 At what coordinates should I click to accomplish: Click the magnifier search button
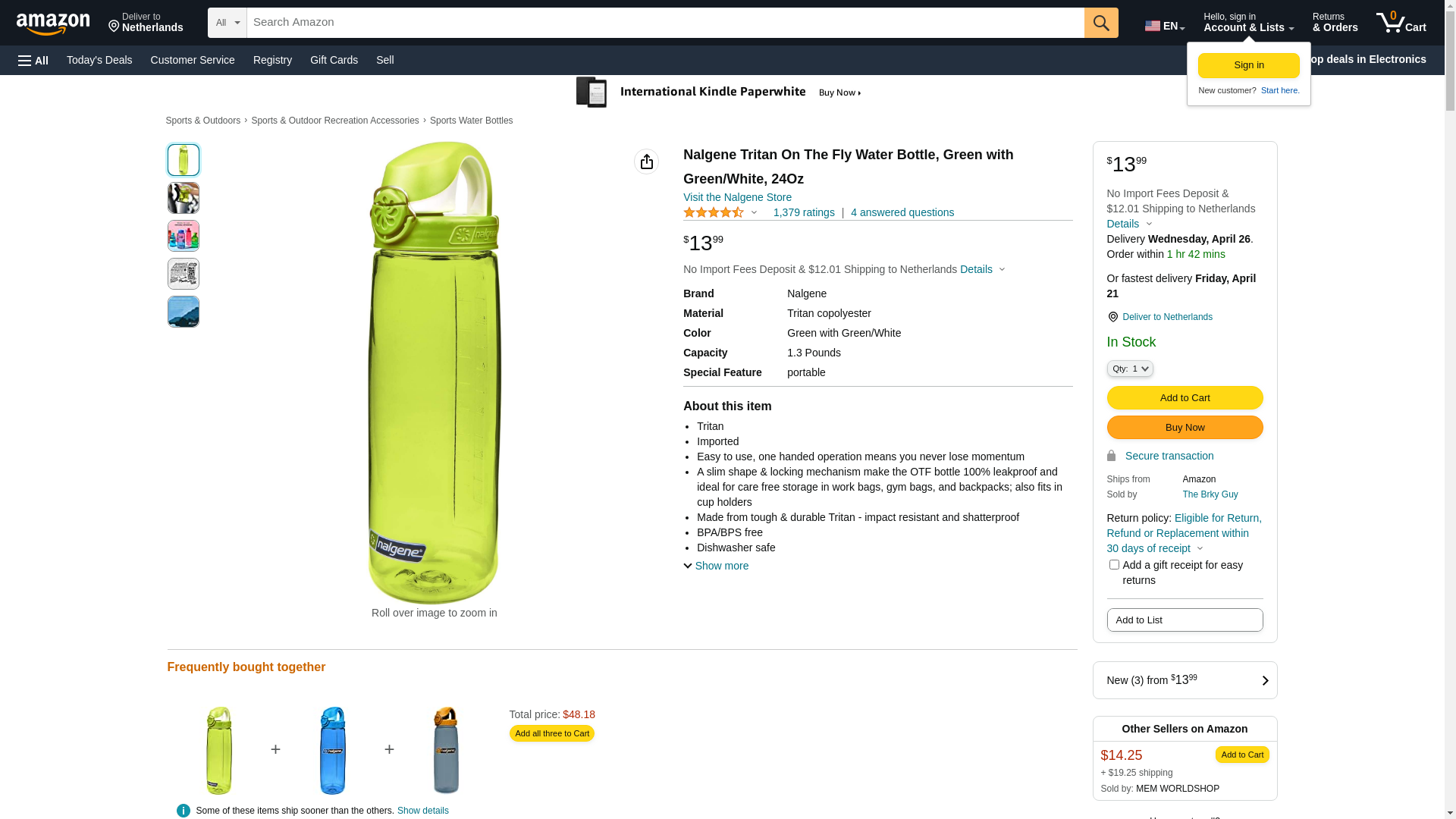click(1100, 23)
